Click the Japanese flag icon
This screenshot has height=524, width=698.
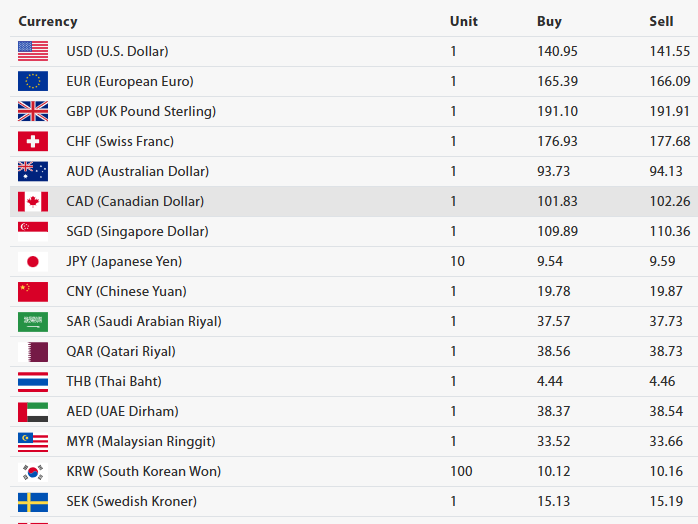32,261
